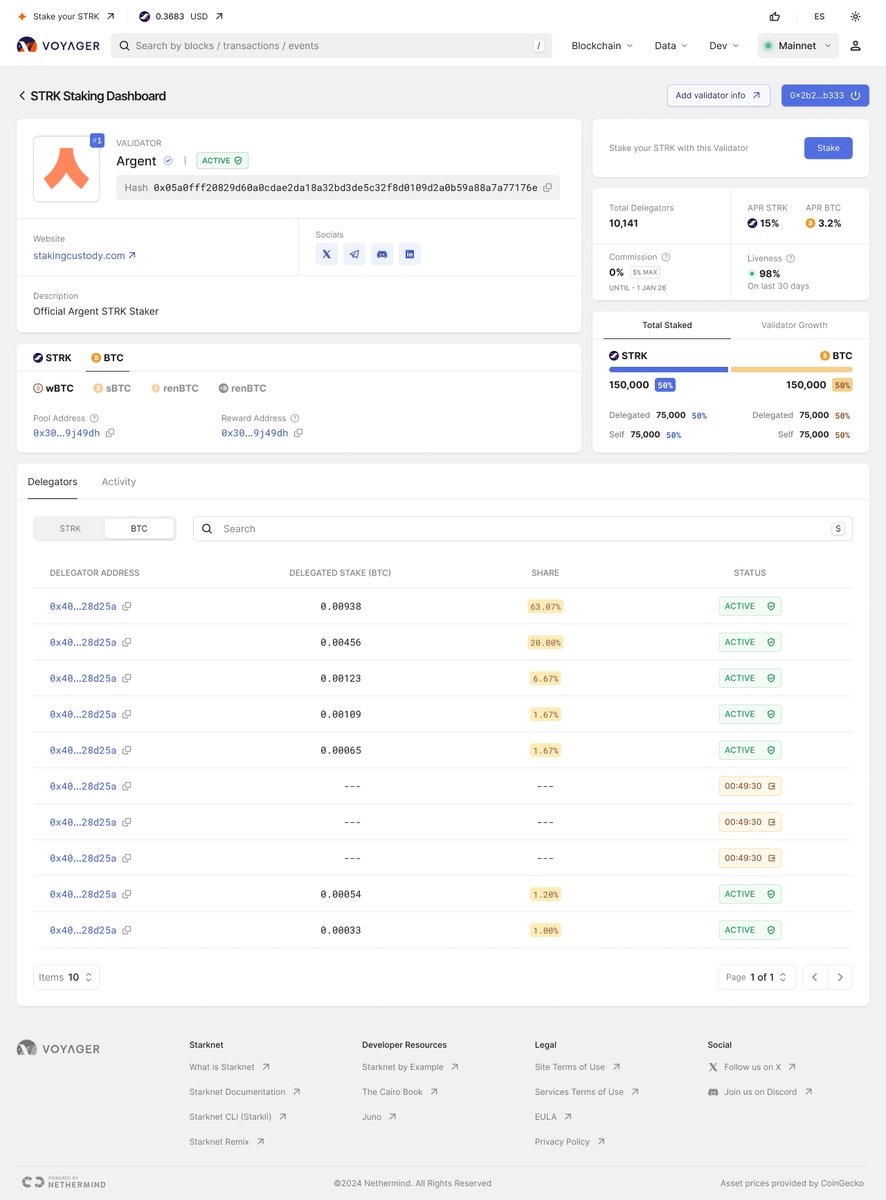886x1200 pixels.
Task: Open the Page 1 of 1 selector
Action: point(757,977)
